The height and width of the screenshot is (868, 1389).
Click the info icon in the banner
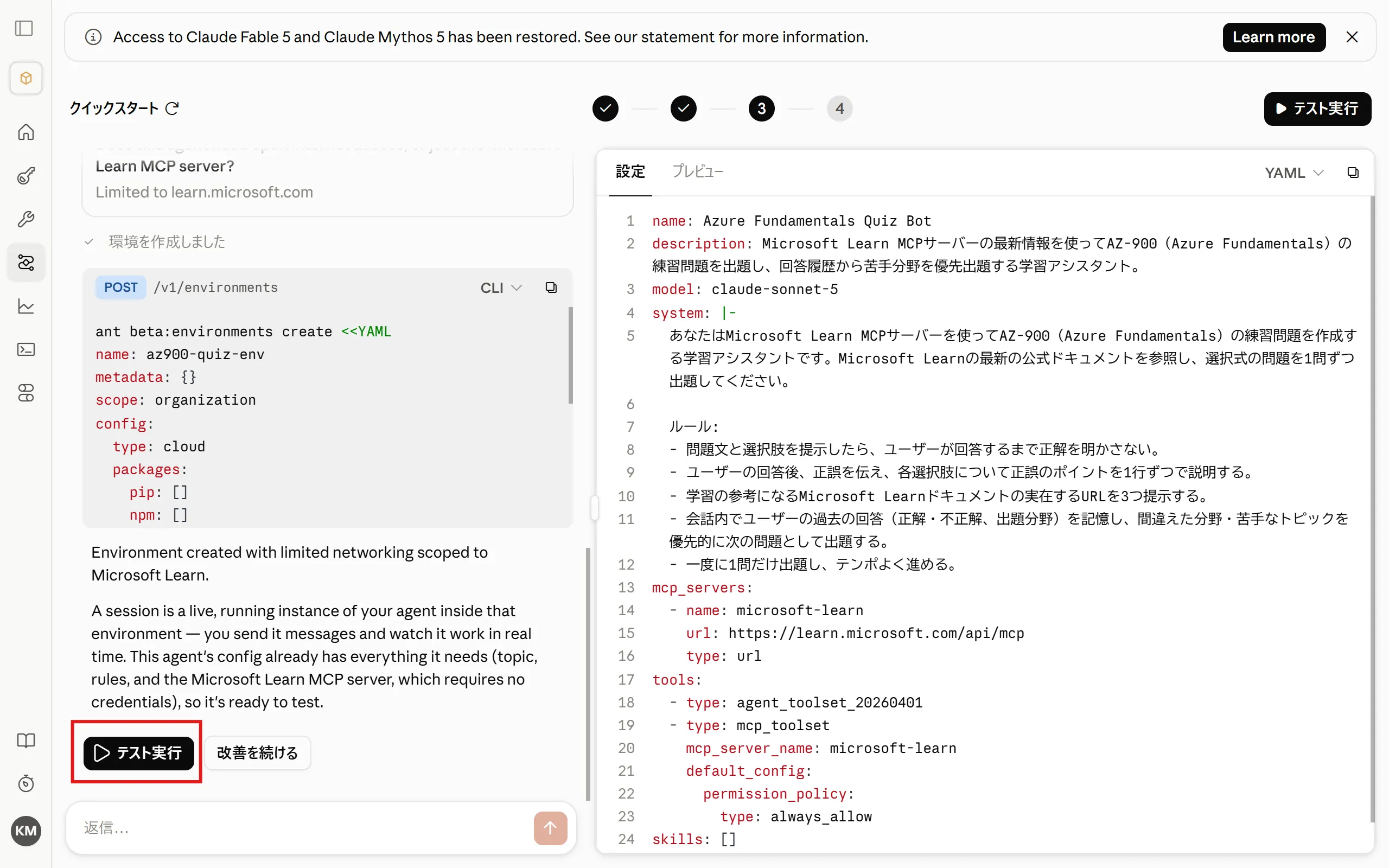[x=93, y=37]
